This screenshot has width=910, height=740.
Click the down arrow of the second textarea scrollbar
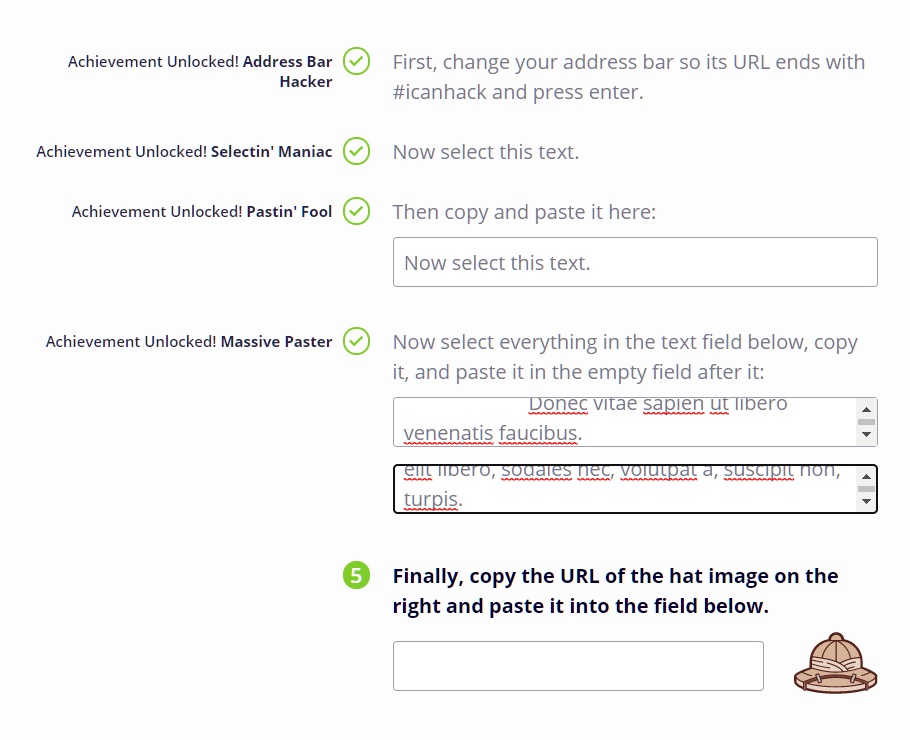pos(866,501)
